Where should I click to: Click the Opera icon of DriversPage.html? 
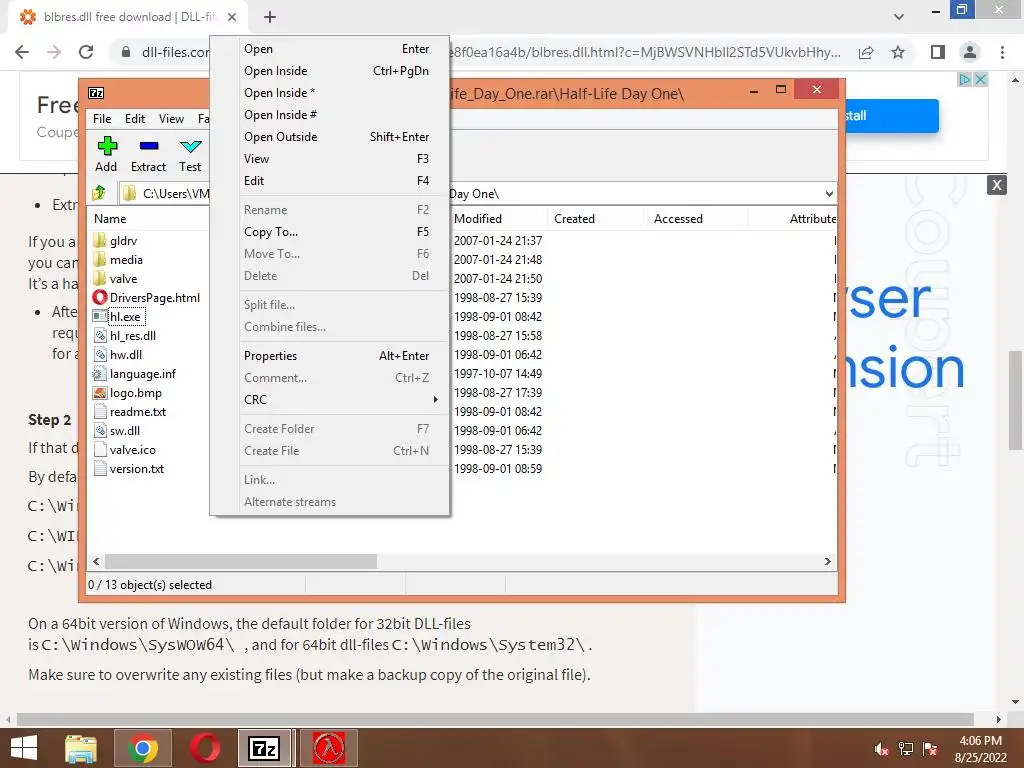[x=100, y=298]
